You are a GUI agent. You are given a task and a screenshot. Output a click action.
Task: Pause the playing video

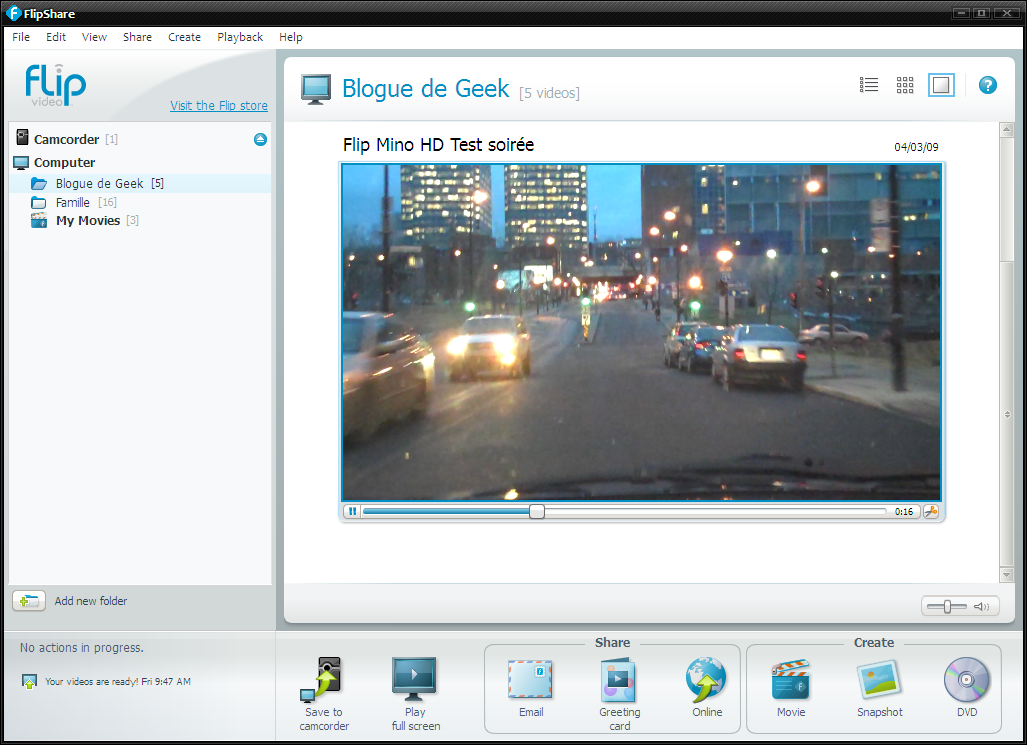(352, 511)
